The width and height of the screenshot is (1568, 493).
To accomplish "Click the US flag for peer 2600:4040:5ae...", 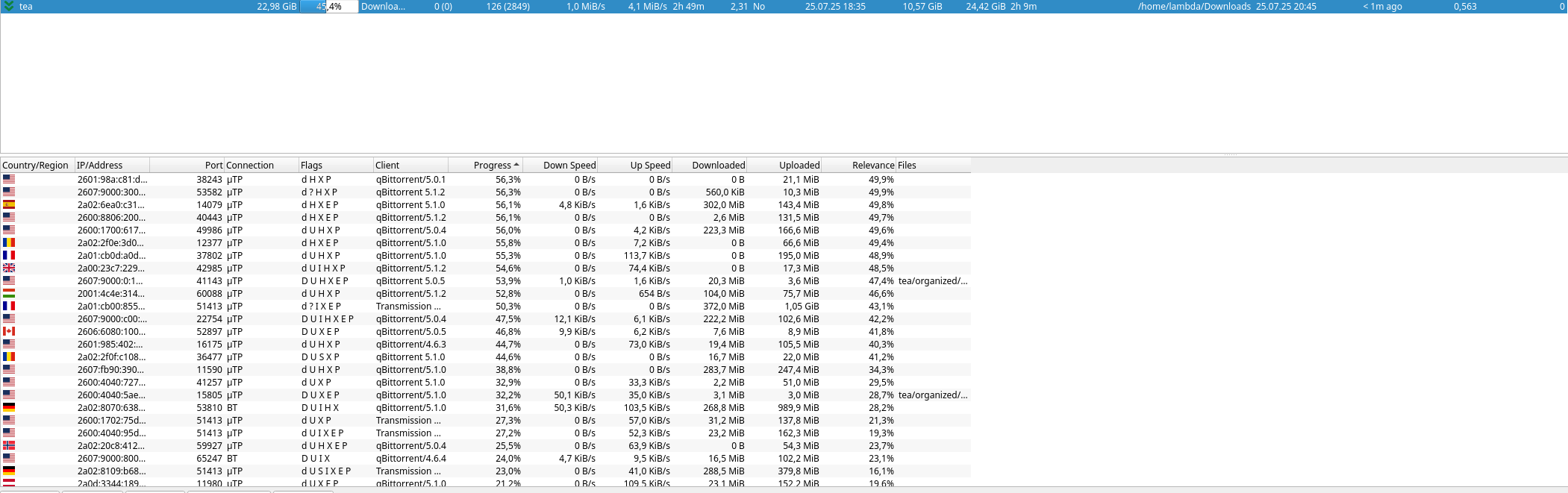I will coord(9,395).
